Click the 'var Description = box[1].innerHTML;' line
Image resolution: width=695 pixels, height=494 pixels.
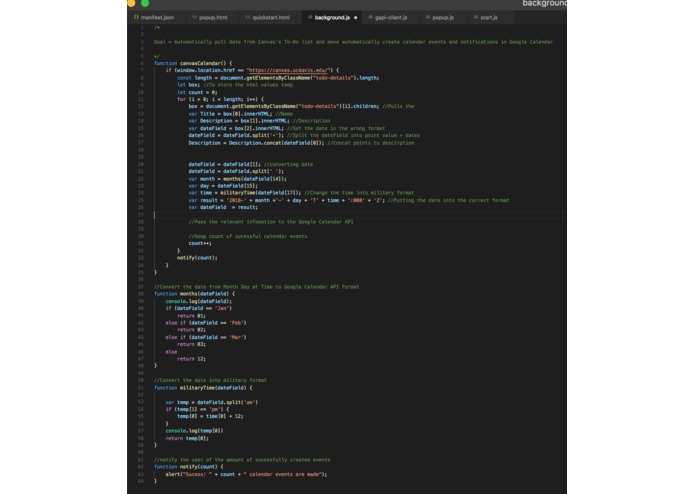pyautogui.click(x=259, y=121)
